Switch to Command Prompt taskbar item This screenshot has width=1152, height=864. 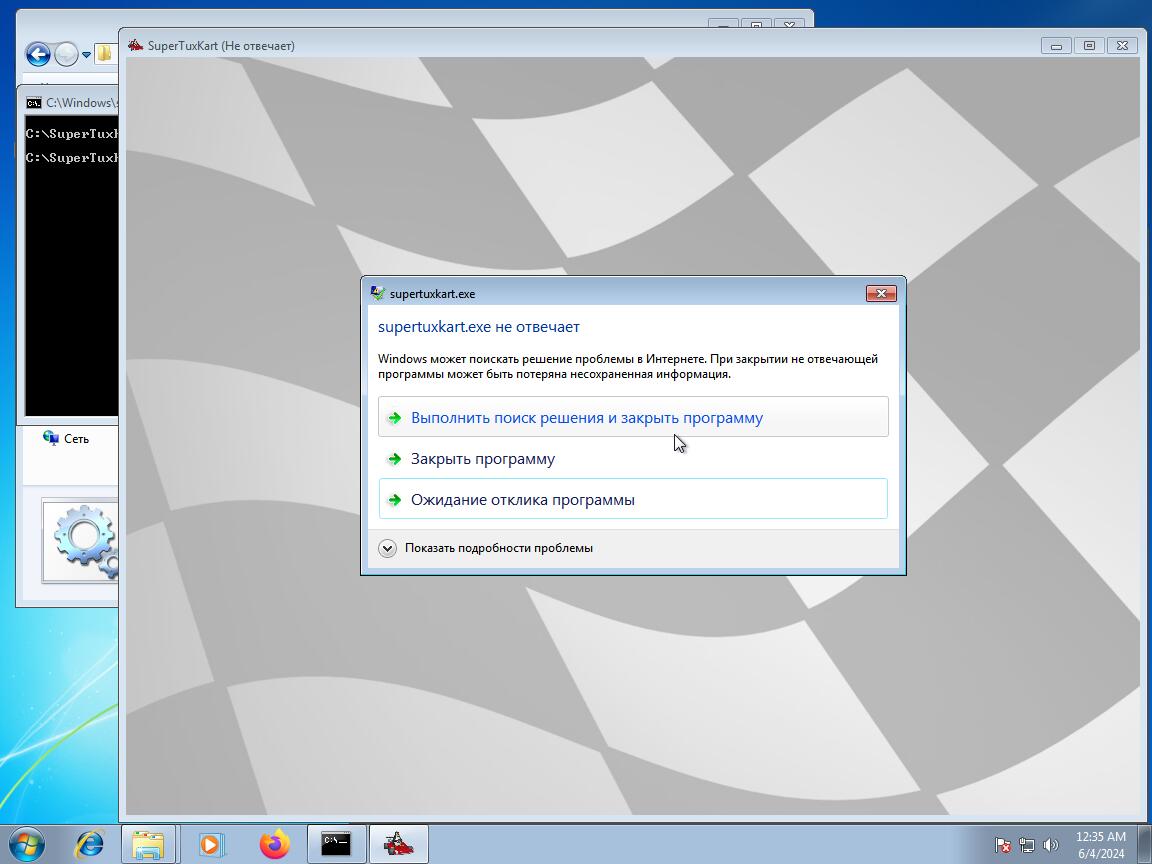coord(336,844)
